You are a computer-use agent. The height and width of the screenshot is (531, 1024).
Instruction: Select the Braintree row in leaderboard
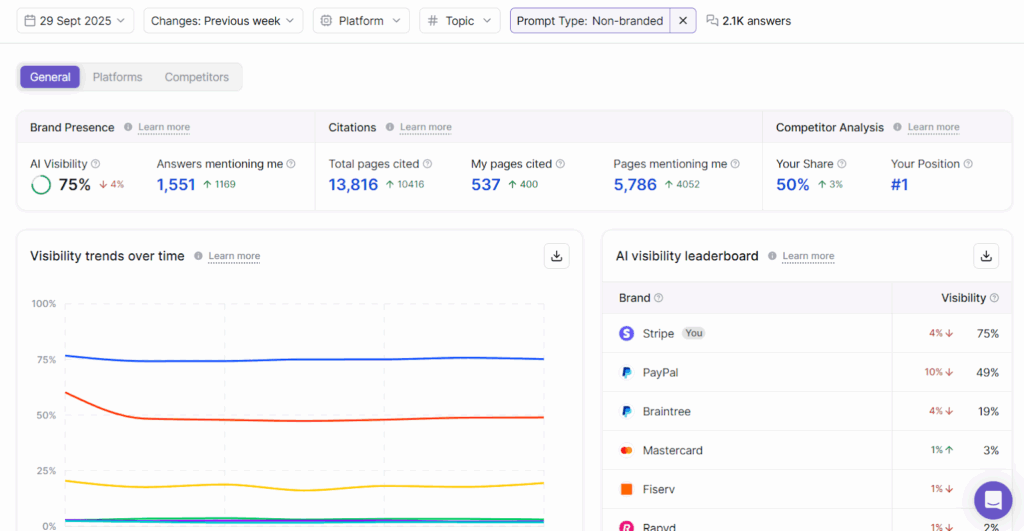[x=807, y=411]
